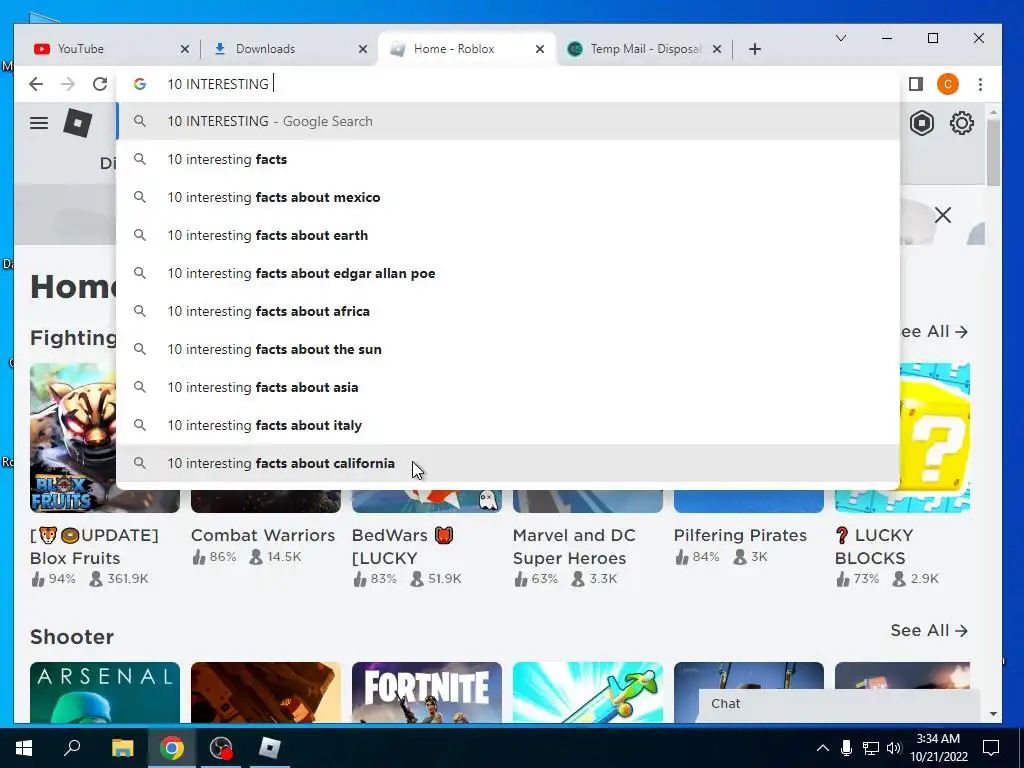Reload the page with the refresh icon

point(100,84)
